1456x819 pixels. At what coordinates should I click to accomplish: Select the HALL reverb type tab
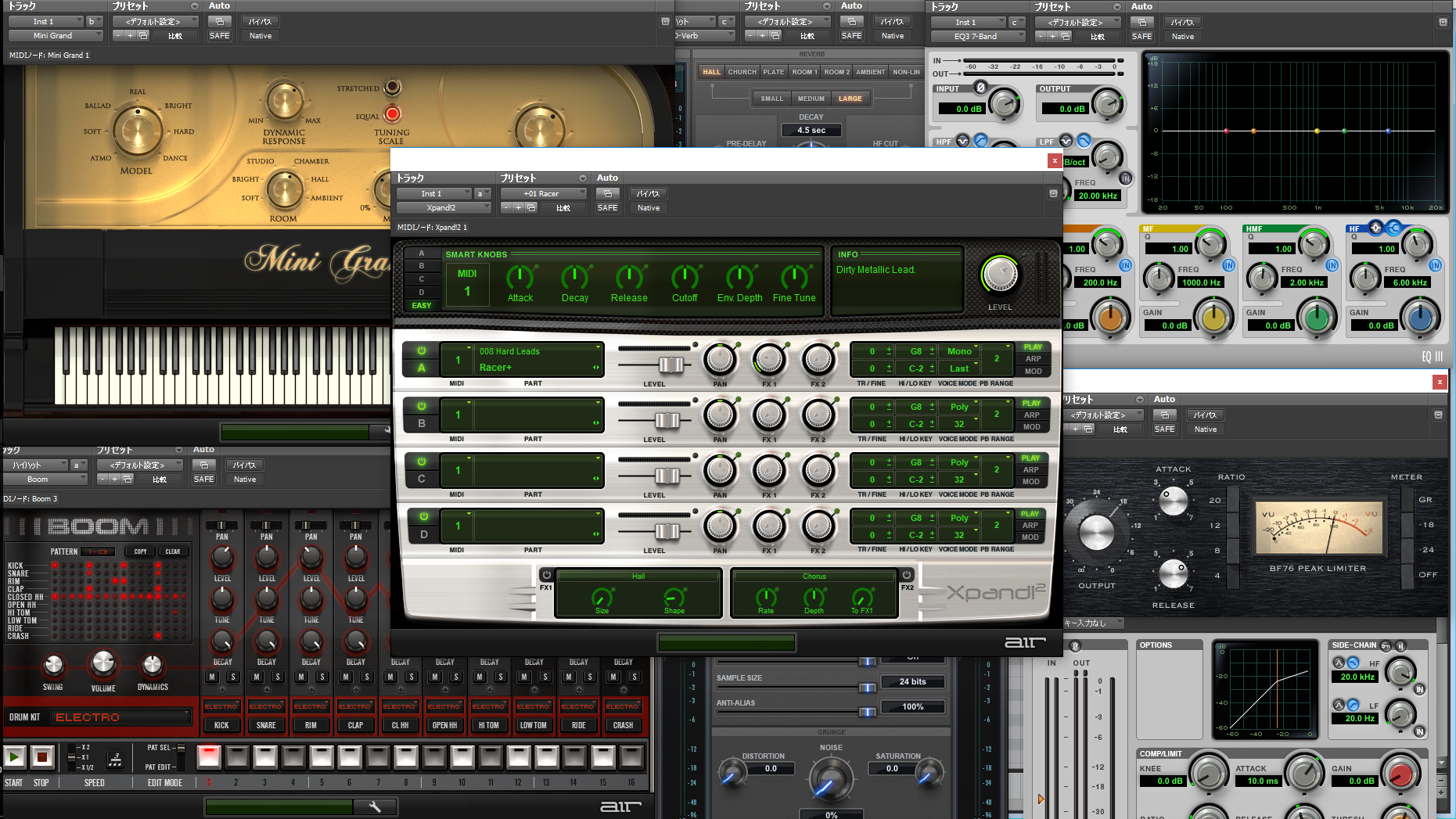pyautogui.click(x=711, y=72)
